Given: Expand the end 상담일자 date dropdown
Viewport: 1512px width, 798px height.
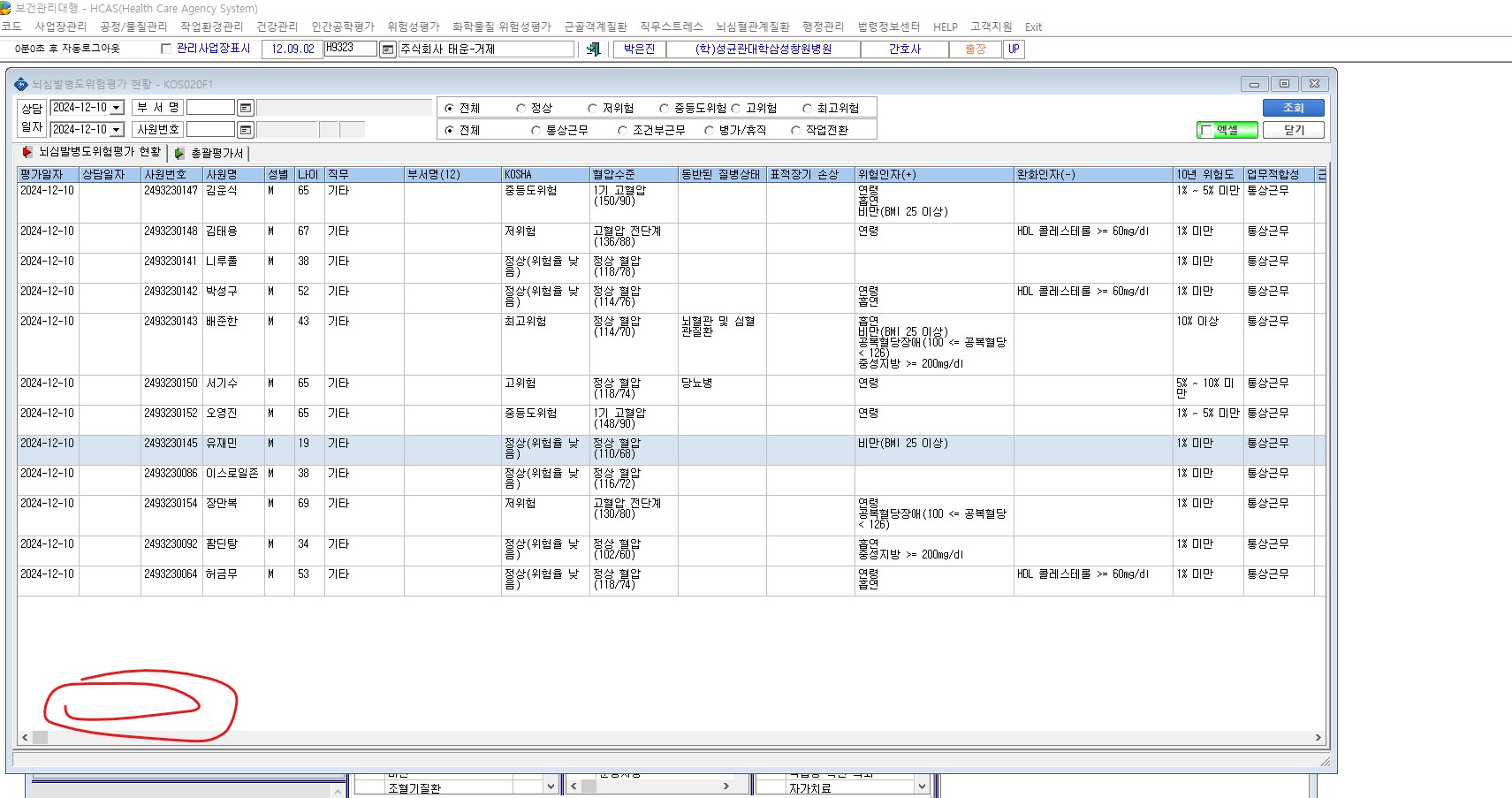Looking at the screenshot, I should point(116,130).
